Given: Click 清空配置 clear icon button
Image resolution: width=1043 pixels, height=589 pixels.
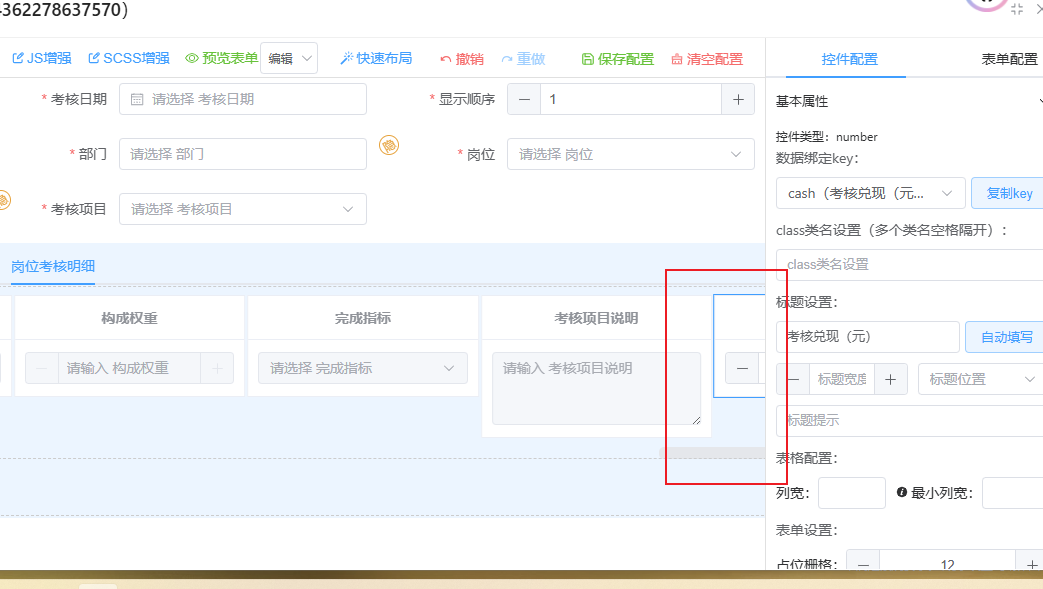Looking at the screenshot, I should point(707,59).
